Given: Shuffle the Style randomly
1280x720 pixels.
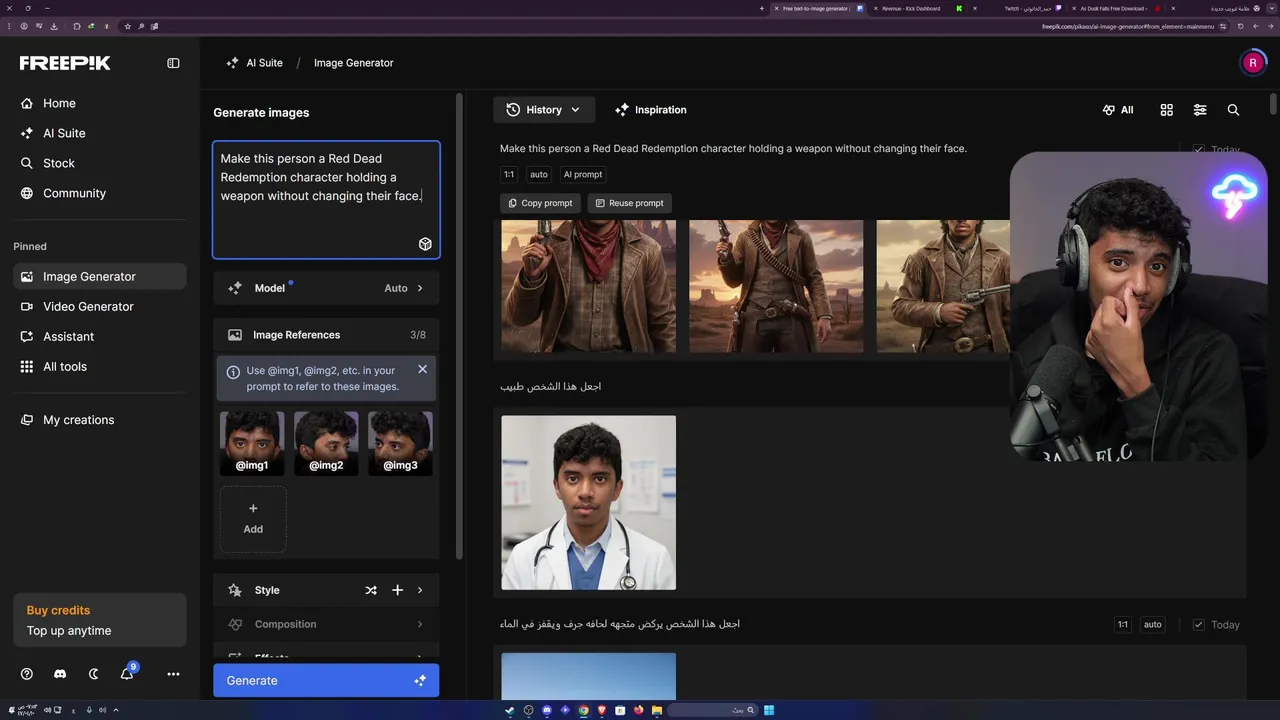Looking at the screenshot, I should tap(371, 590).
